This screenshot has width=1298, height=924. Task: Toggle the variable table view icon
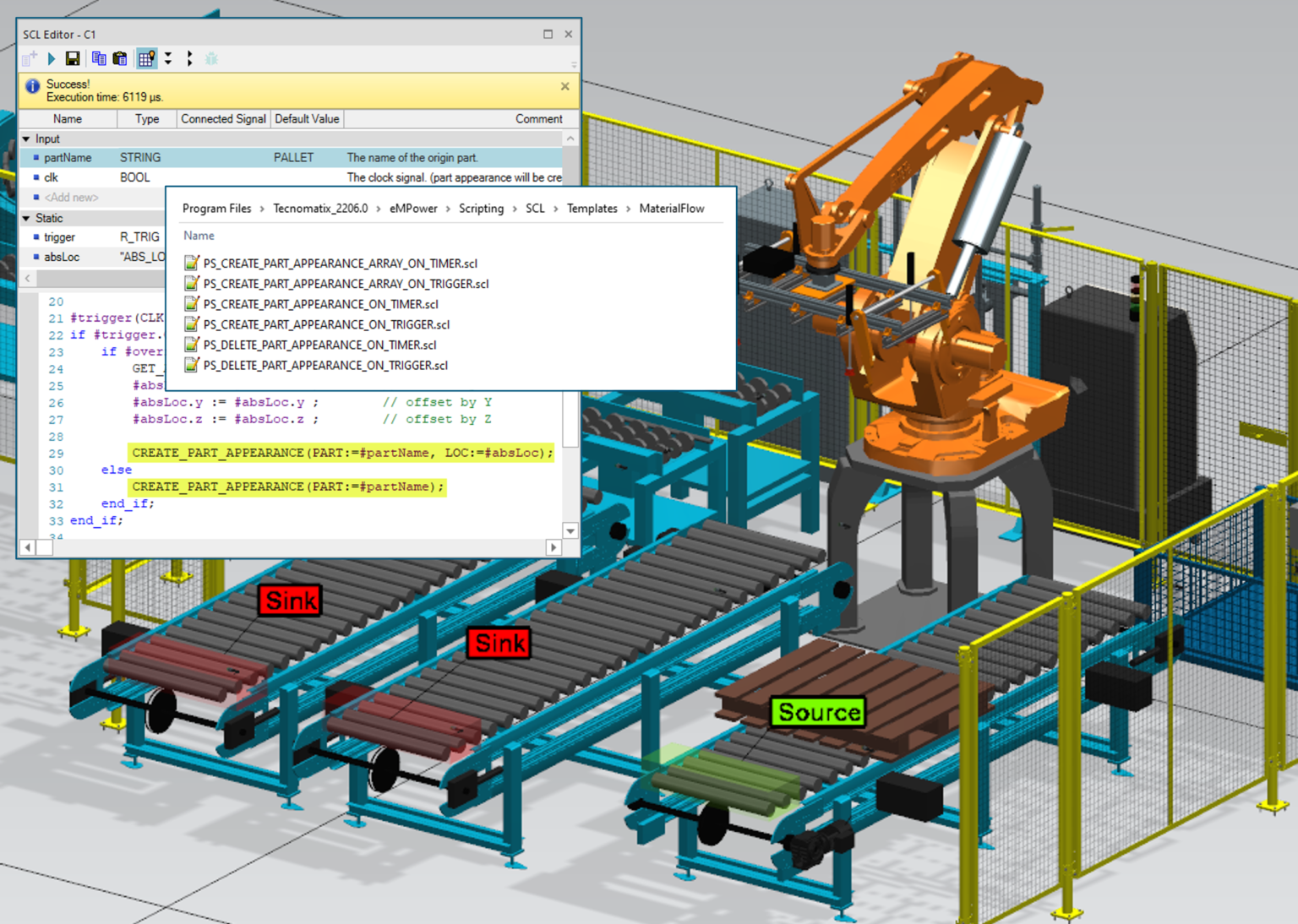[x=146, y=58]
